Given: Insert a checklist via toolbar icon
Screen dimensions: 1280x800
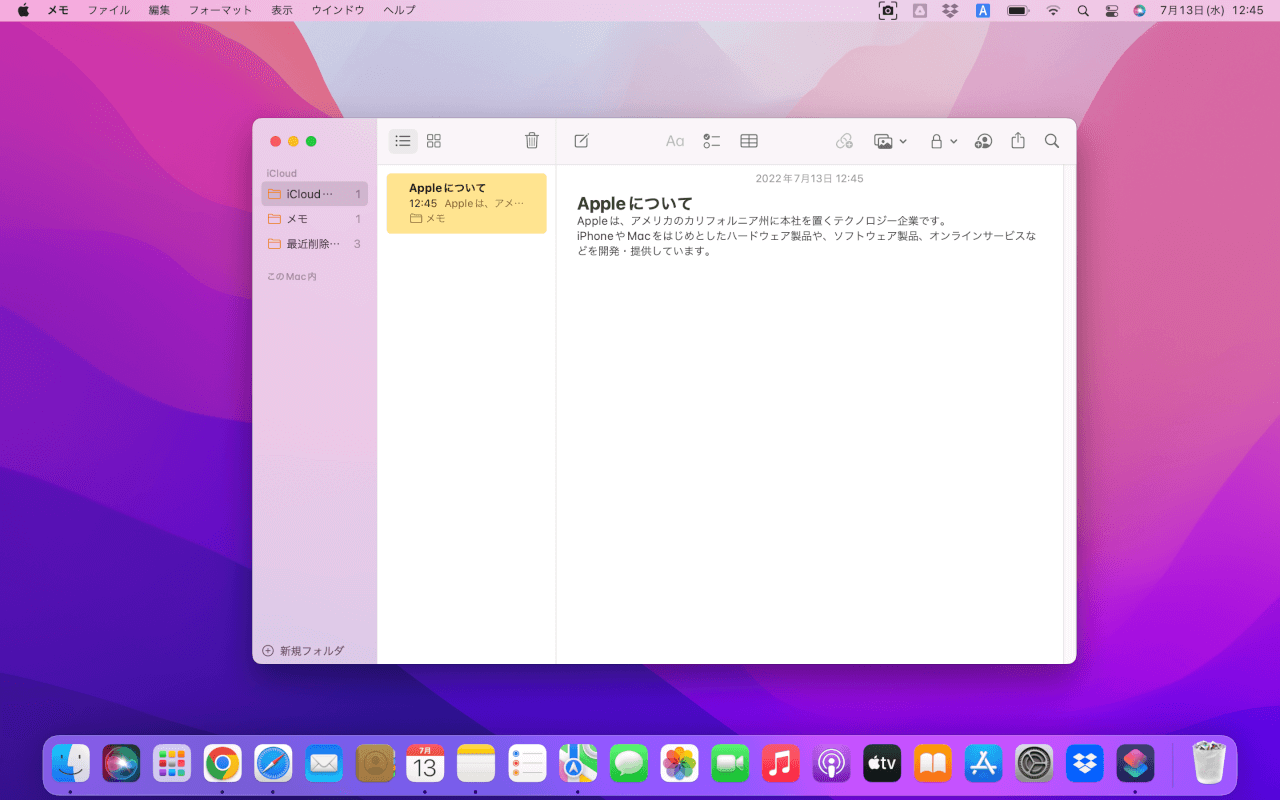Looking at the screenshot, I should (x=712, y=141).
